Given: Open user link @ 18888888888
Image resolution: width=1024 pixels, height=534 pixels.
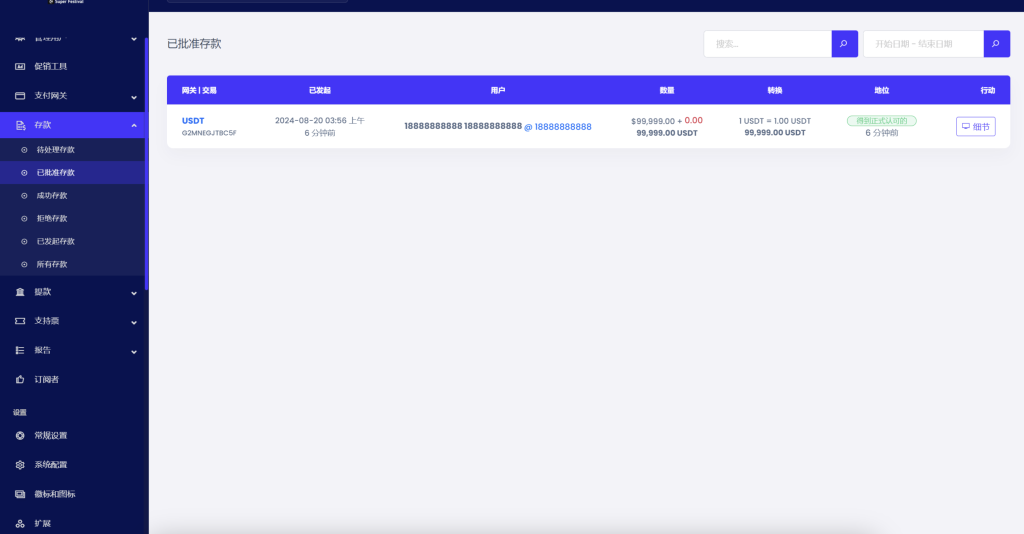Looking at the screenshot, I should point(558,127).
